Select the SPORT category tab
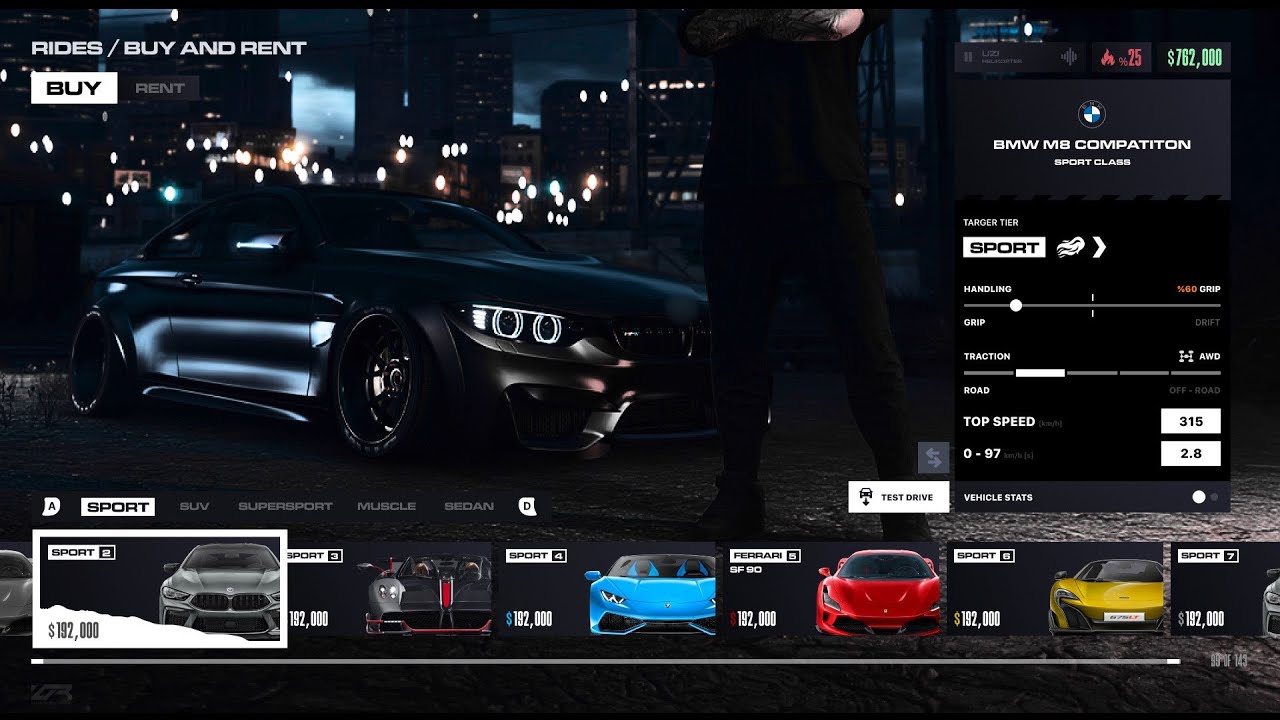 tap(118, 507)
